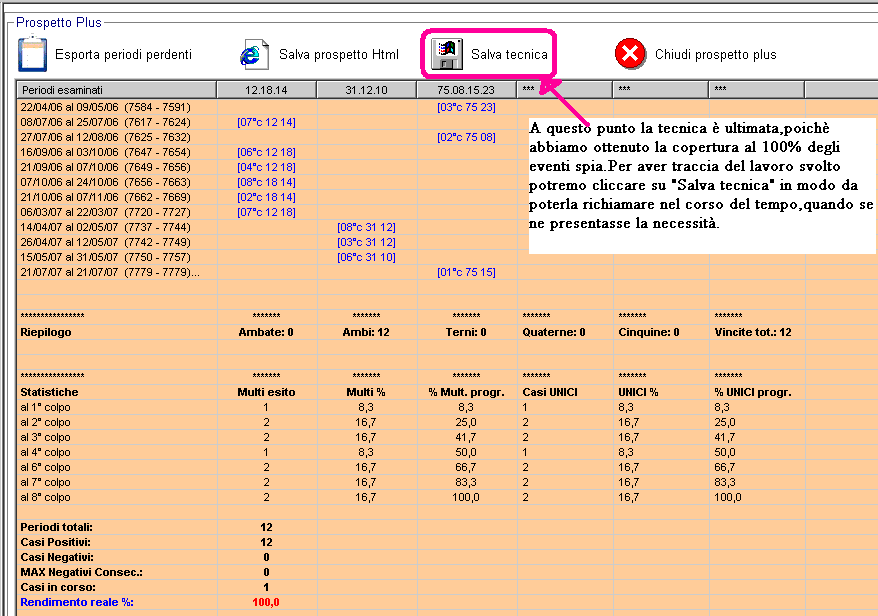Click result cell [08°c 31 12]
878x616 pixels.
tap(367, 227)
